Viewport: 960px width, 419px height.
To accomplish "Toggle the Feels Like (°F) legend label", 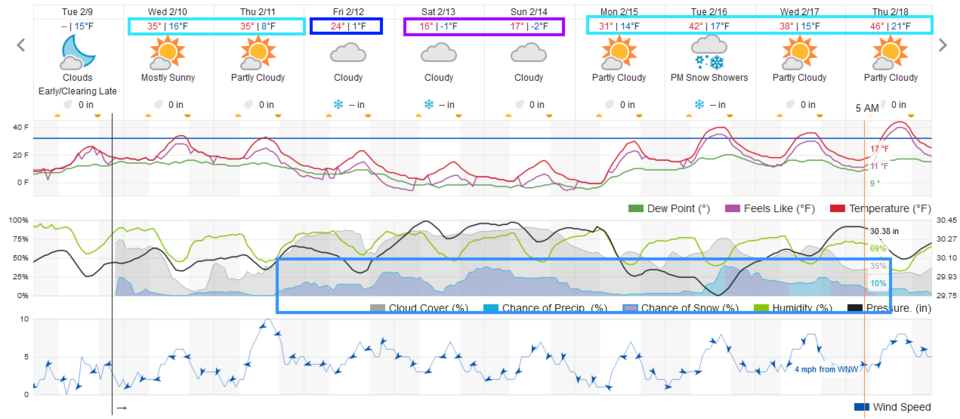I will coord(779,209).
